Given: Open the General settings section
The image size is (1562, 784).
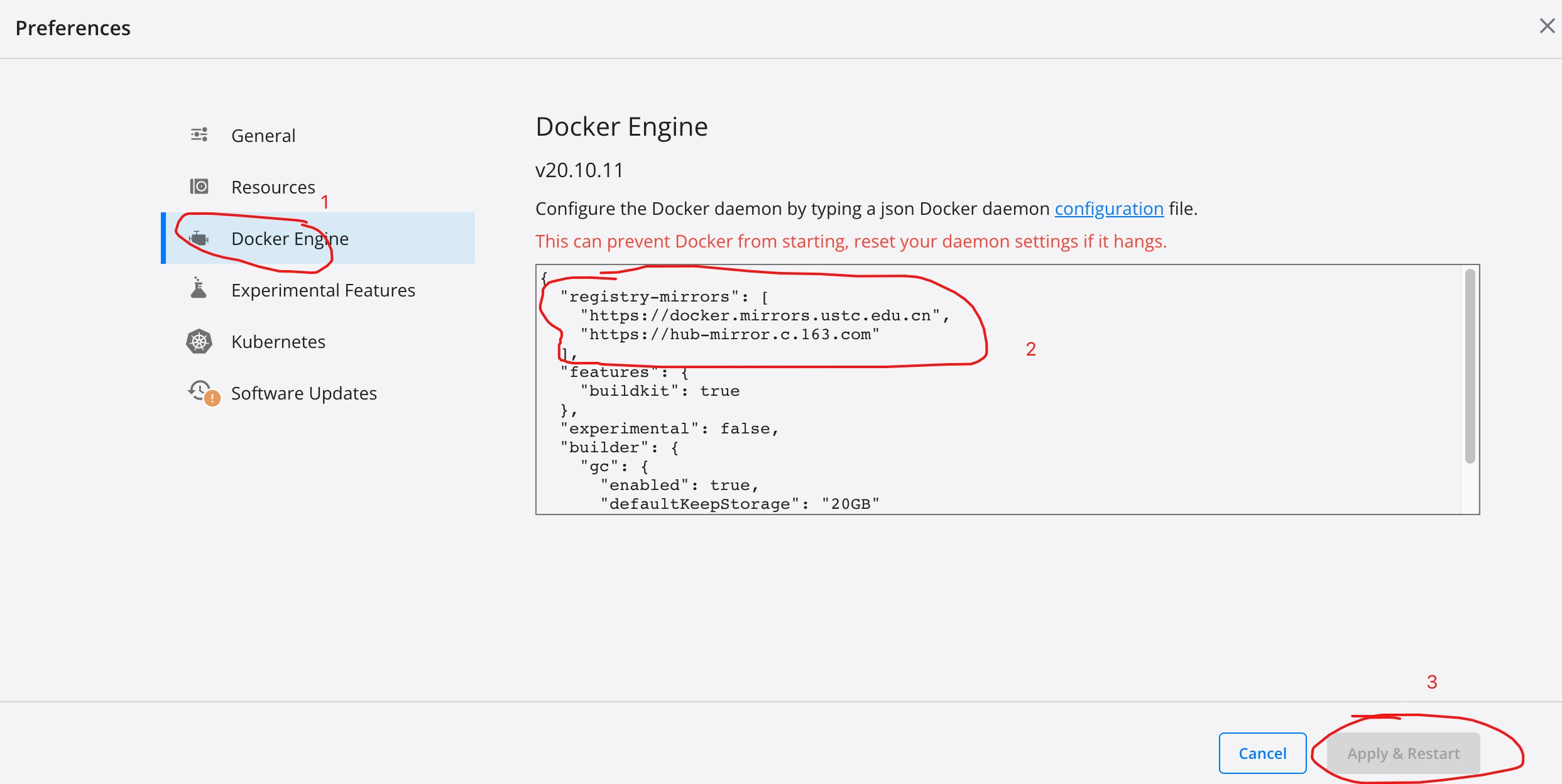Looking at the screenshot, I should point(263,136).
